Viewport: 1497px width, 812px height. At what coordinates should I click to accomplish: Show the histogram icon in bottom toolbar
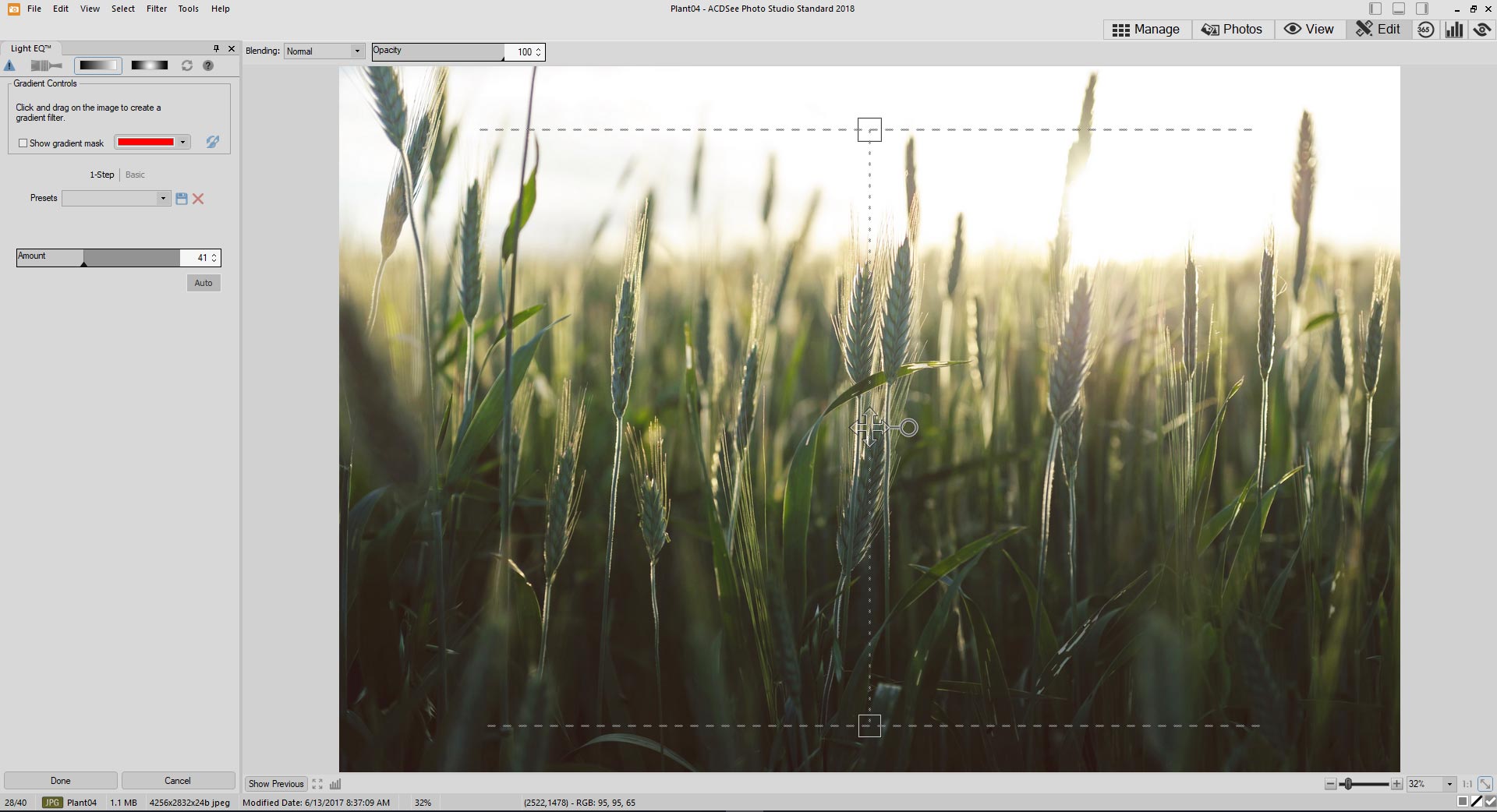tap(335, 784)
